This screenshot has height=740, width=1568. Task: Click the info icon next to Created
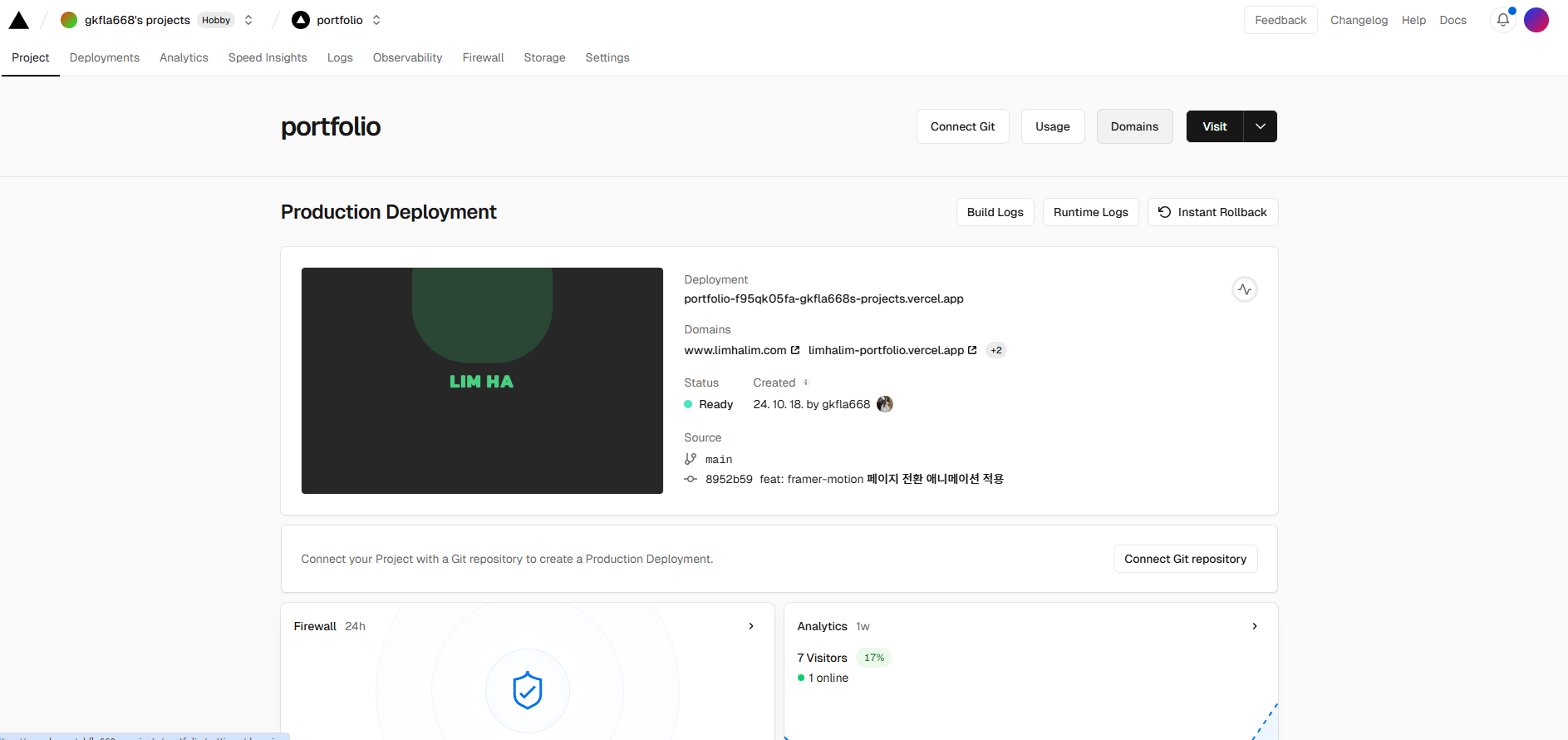805,382
